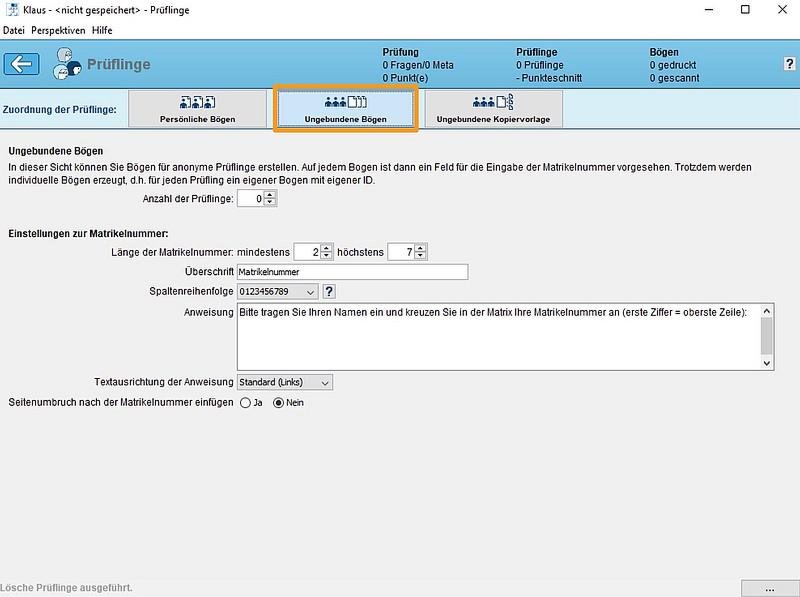
Task: Minimize the Klaus window
Action: 709,10
